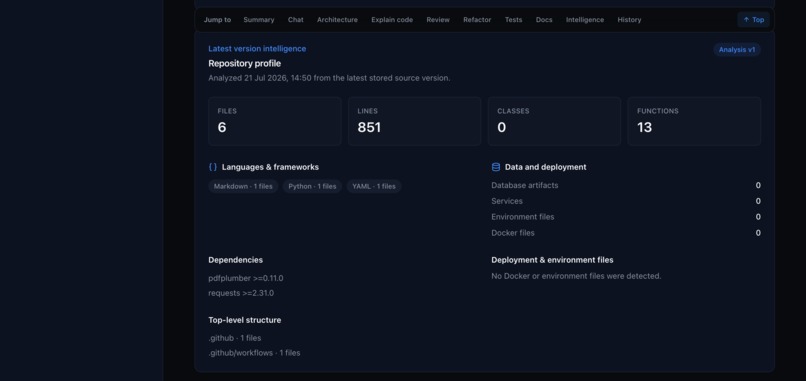
Task: Click the pdfplumber >=0.11.0 dependency
Action: click(246, 278)
